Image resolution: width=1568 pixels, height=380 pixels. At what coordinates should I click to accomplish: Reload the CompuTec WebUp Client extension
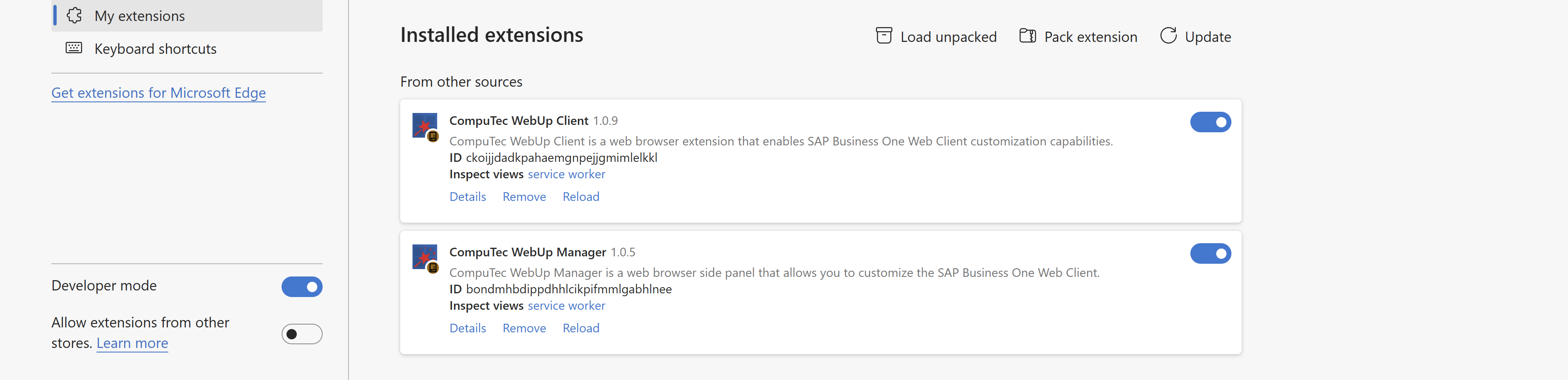581,197
